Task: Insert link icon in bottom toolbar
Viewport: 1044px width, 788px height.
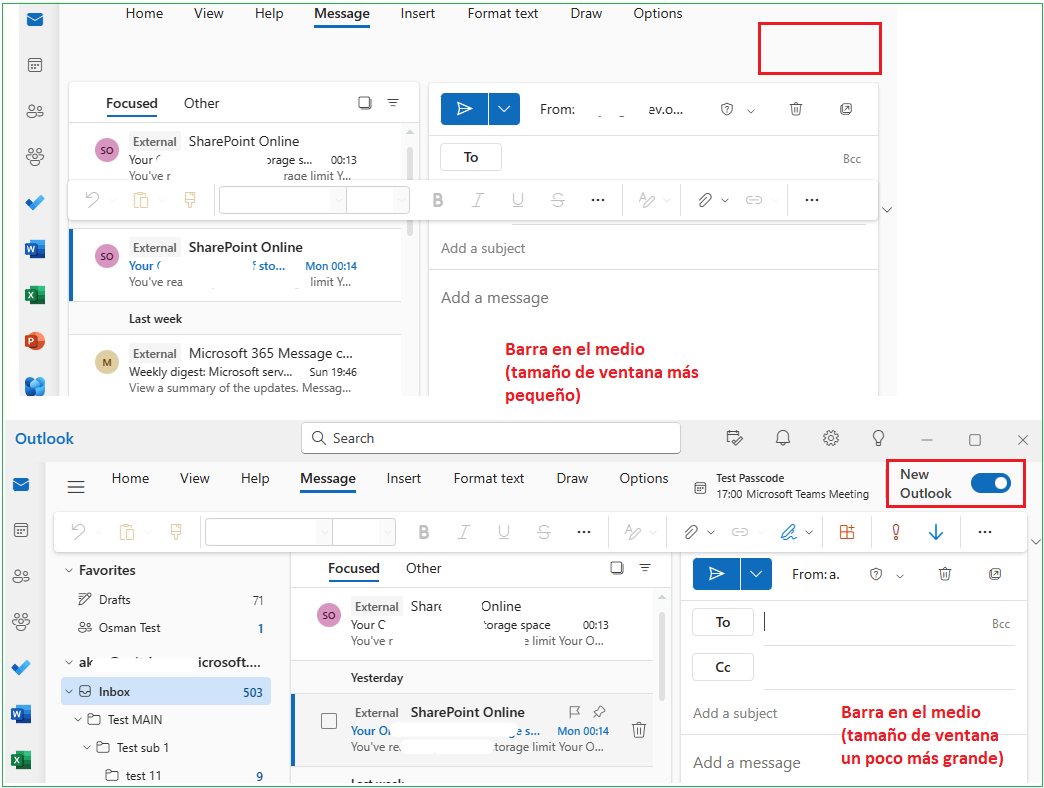Action: coord(740,532)
